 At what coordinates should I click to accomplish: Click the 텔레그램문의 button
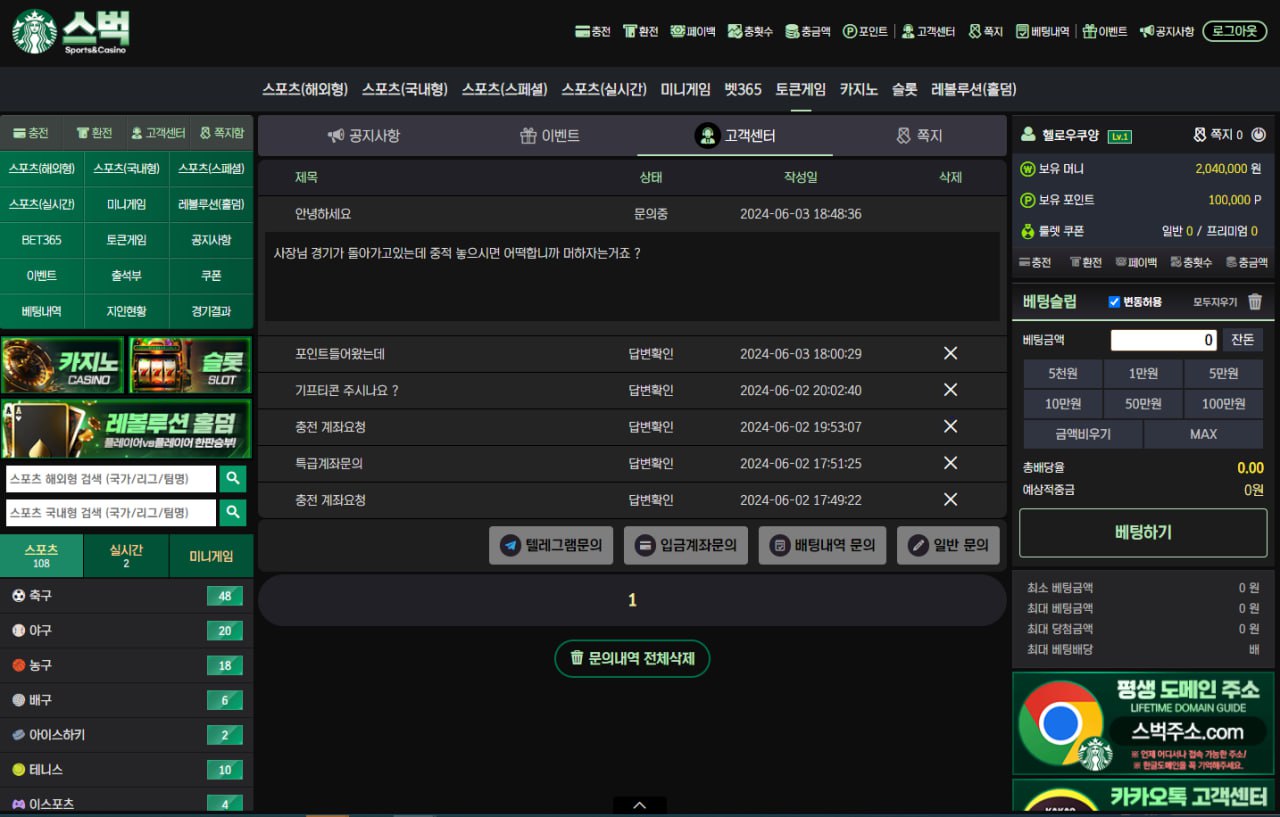coord(551,545)
